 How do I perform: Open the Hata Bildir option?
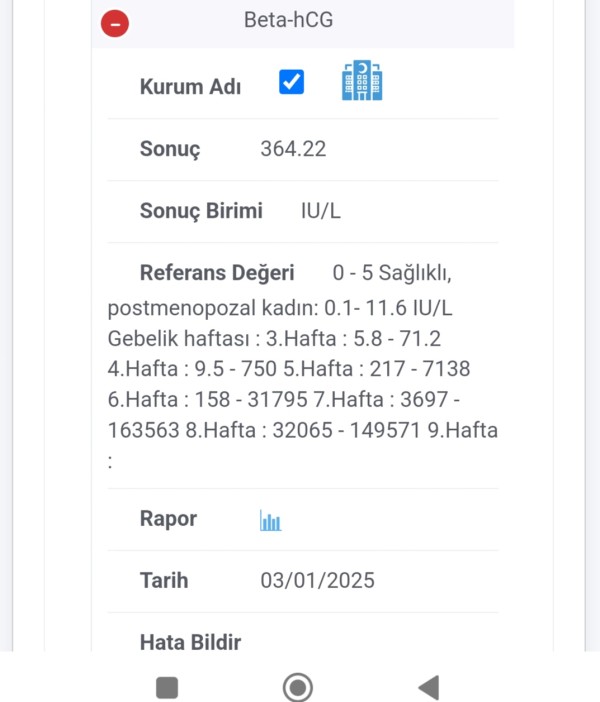190,642
